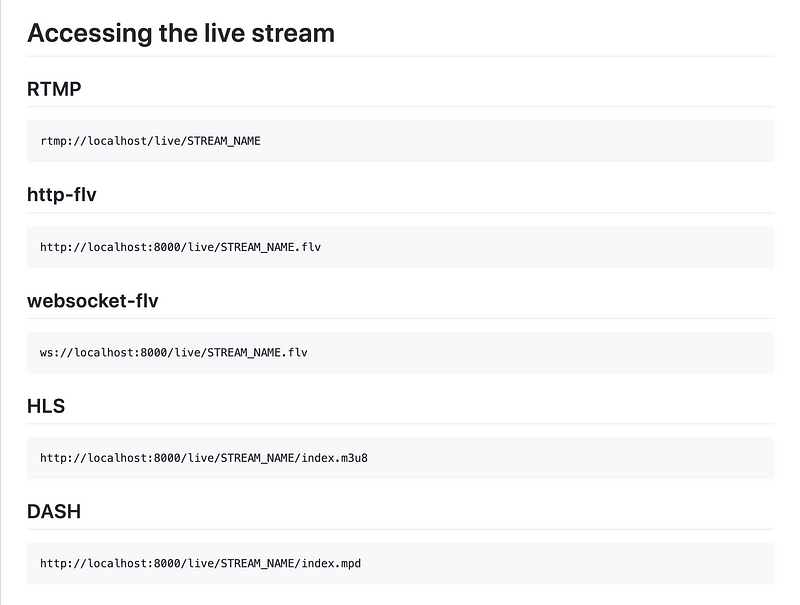Click STREAM_NAME in the RTMP URL
Screen dimensions: 800x605
click(x=224, y=141)
